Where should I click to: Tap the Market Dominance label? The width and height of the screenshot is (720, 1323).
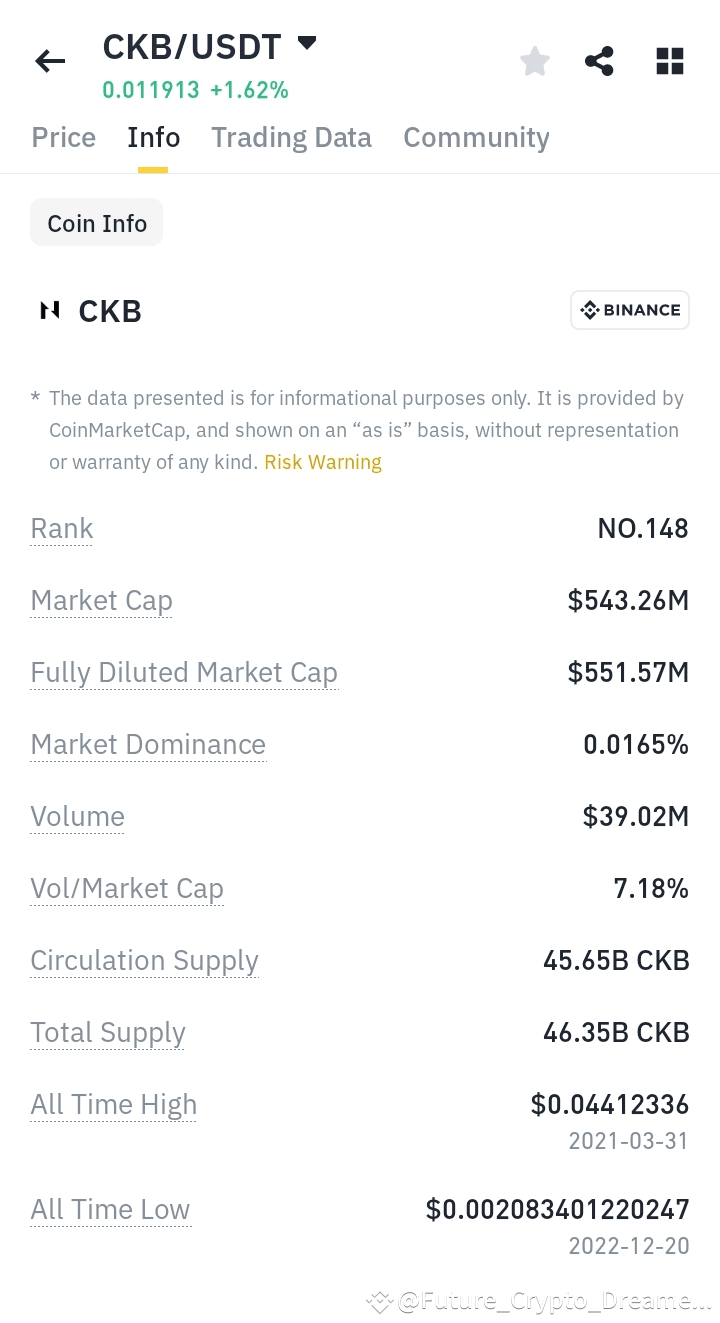(x=148, y=745)
